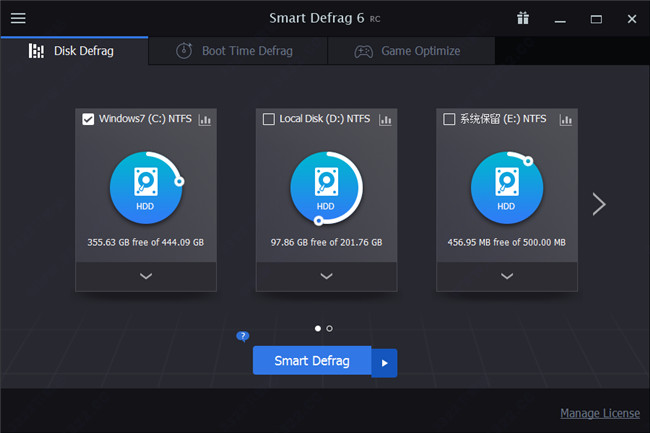Viewport: 650px width, 433px height.
Task: Switch to Game Optimize tab
Action: coord(408,51)
